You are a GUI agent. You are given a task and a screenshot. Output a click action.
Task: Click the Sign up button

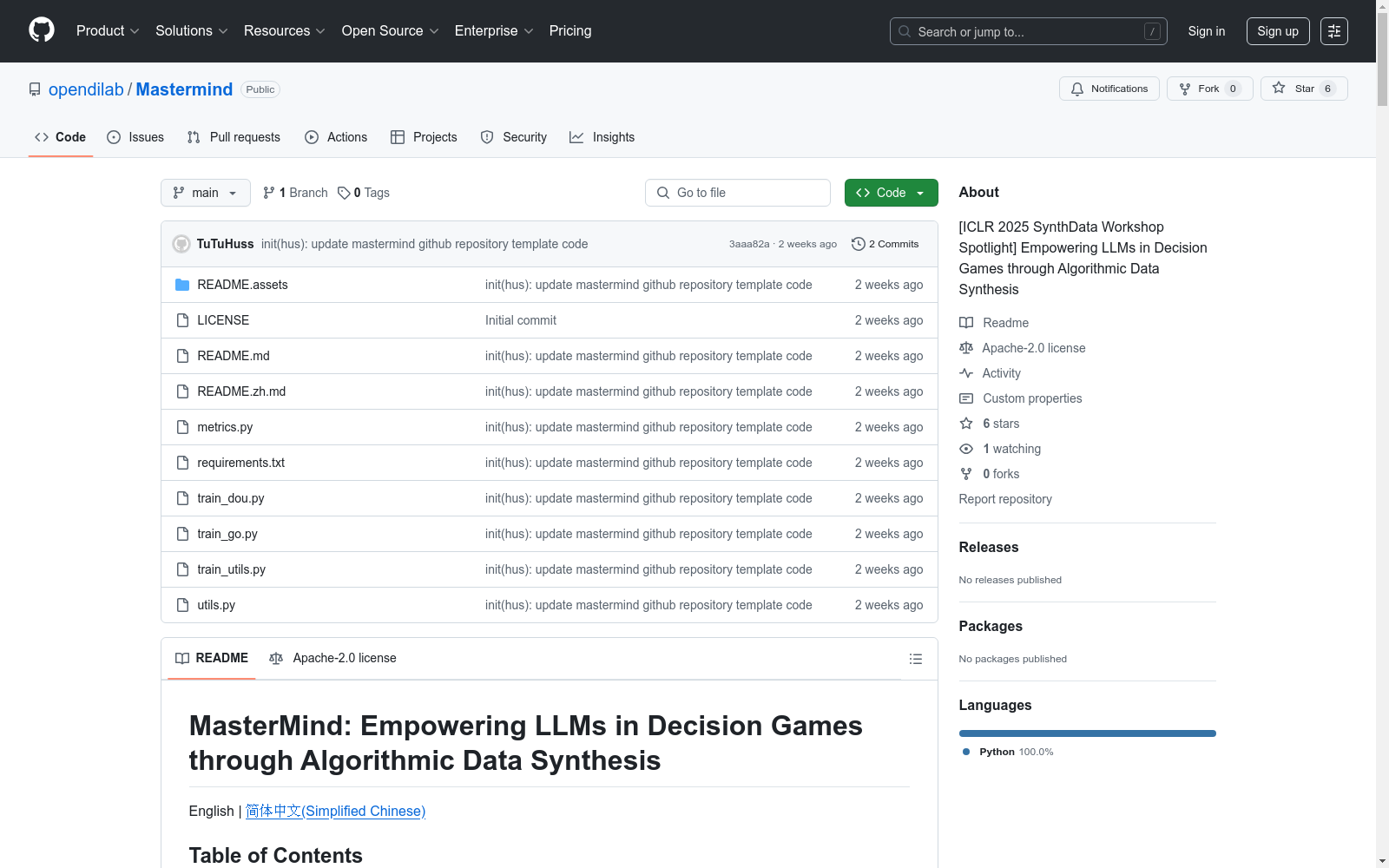(x=1278, y=31)
